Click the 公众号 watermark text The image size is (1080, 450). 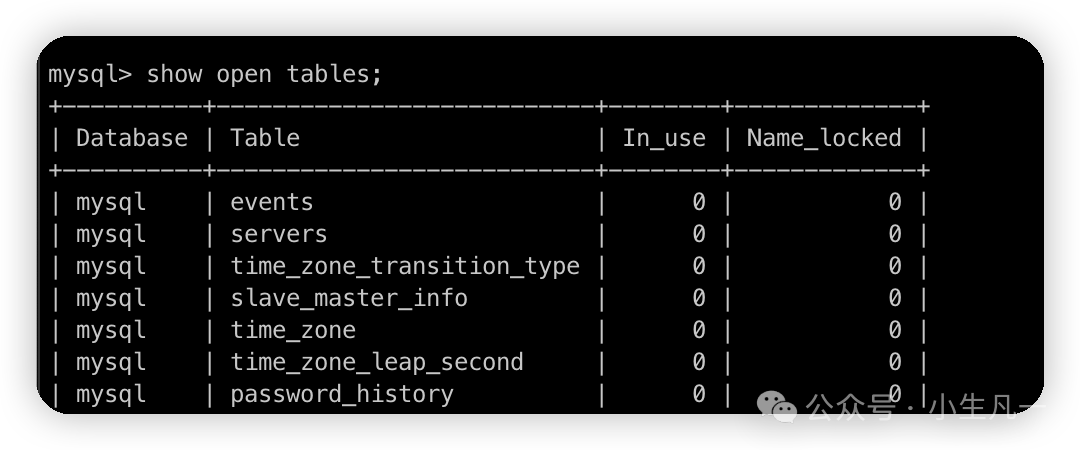[x=851, y=407]
